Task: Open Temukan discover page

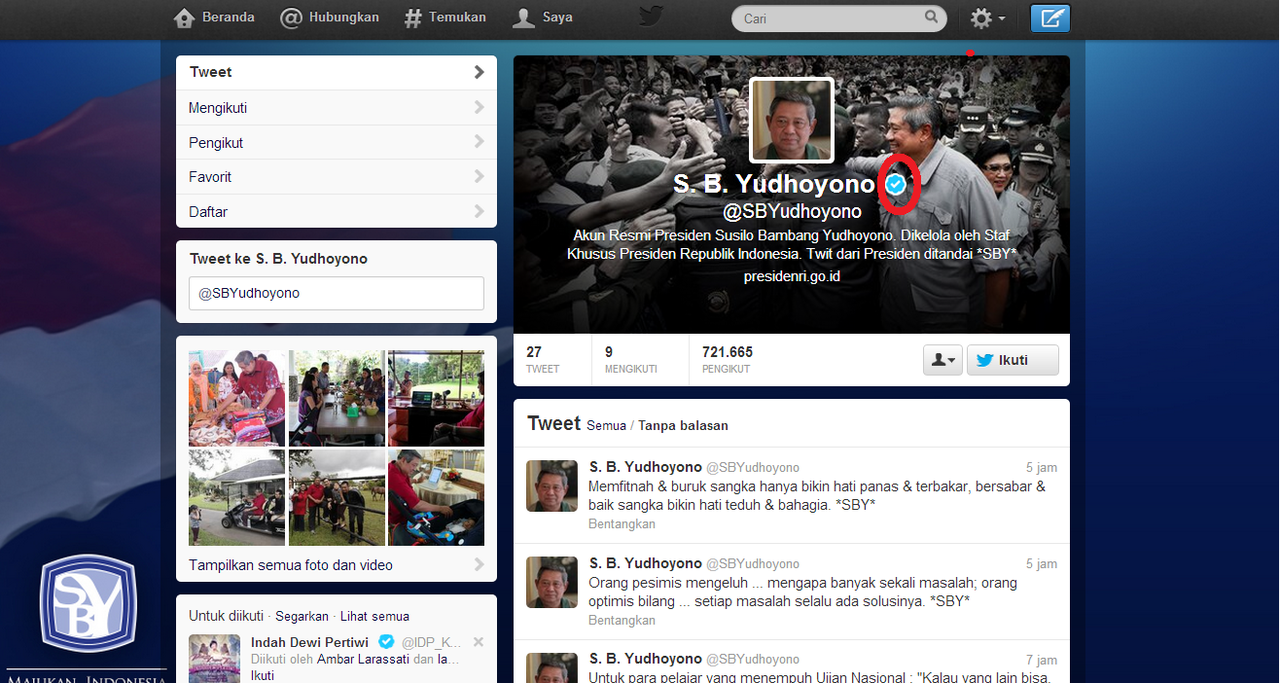Action: tap(445, 17)
